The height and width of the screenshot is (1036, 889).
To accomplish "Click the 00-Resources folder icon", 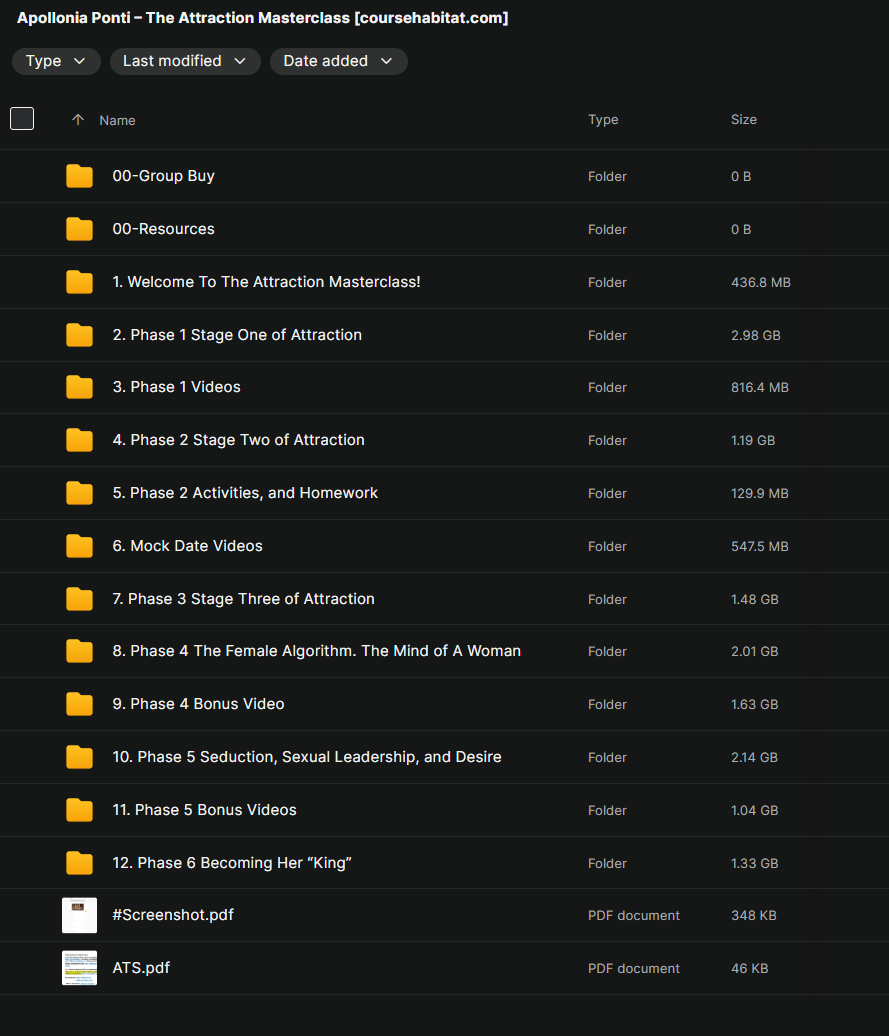I will click(x=79, y=229).
